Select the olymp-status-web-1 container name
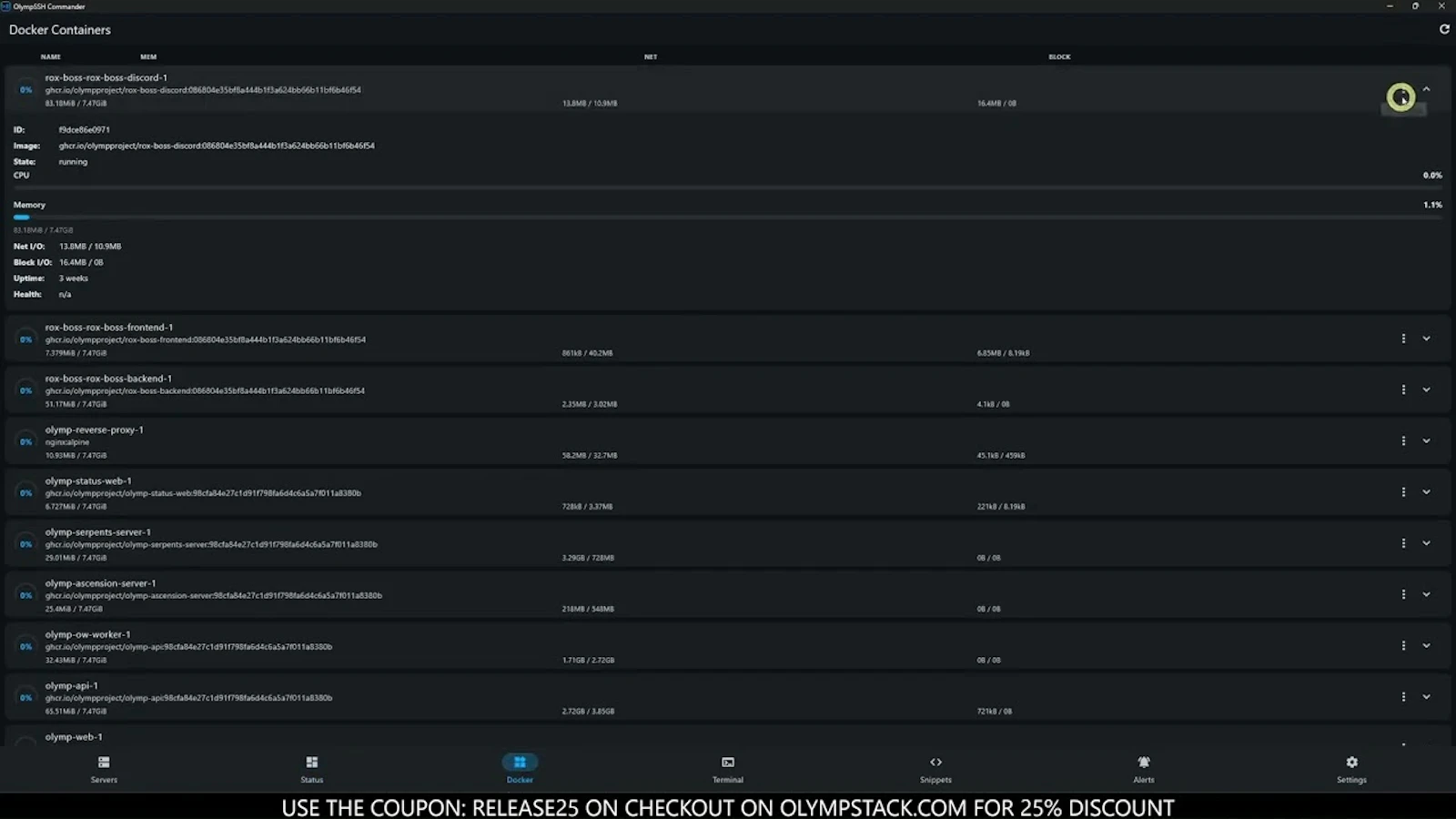This screenshot has width=1456, height=819. pos(88,480)
